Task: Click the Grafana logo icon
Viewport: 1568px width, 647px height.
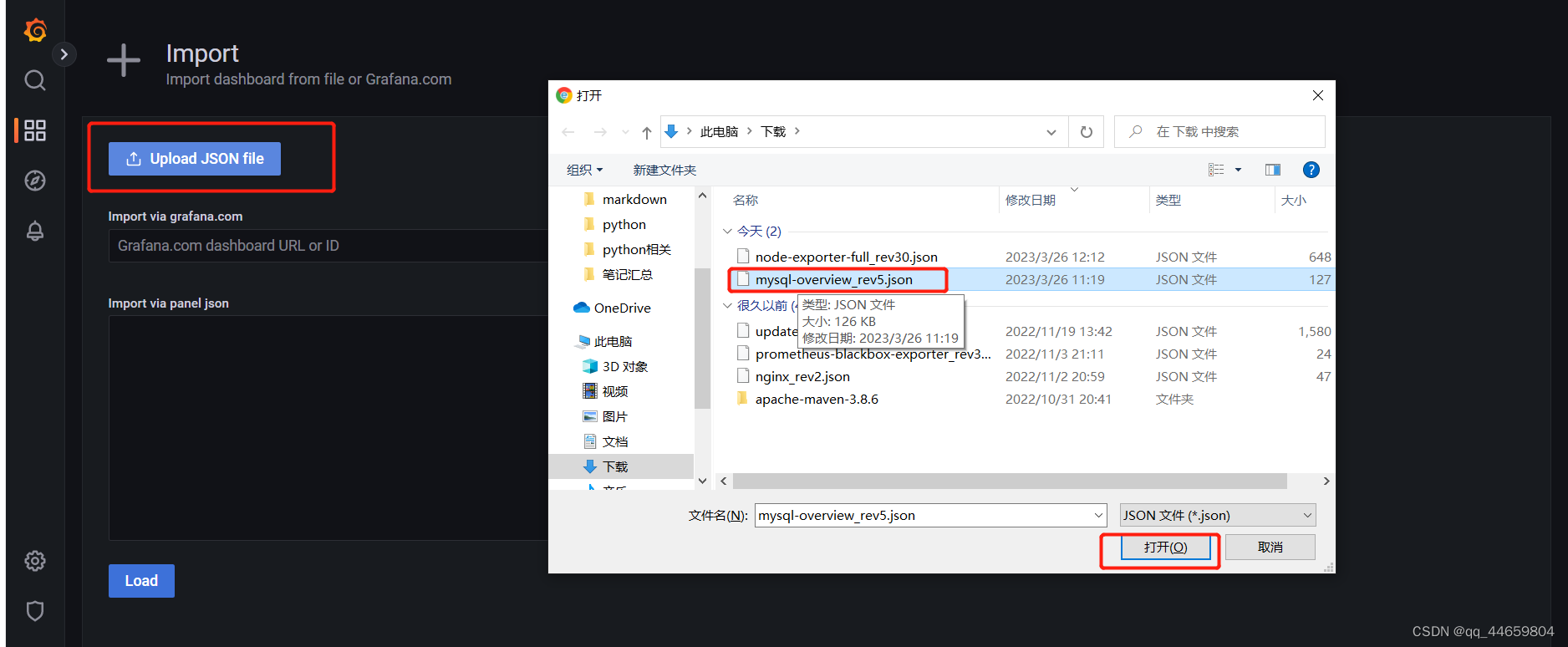Action: [x=35, y=30]
